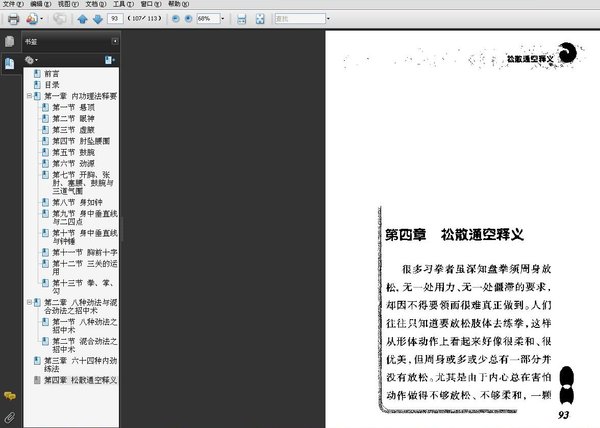Go to previous page with up arrow

point(82,19)
